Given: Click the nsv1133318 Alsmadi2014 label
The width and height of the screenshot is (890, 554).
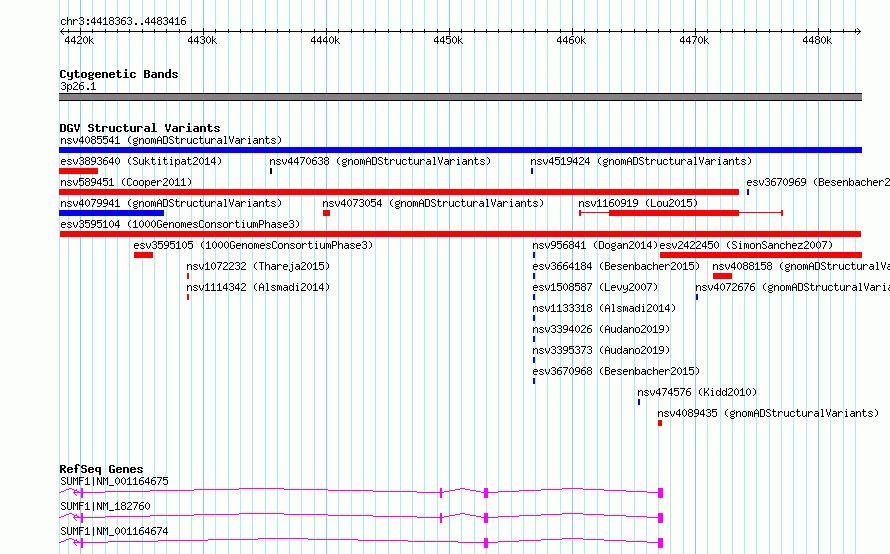Looking at the screenshot, I should click(x=604, y=308).
